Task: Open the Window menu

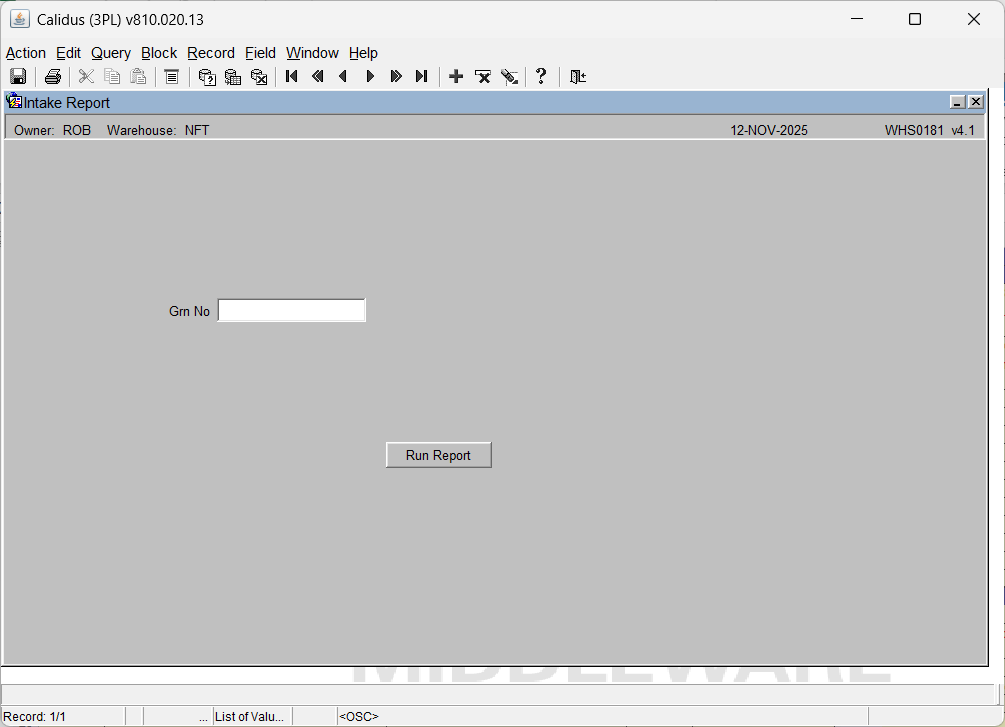Action: [x=312, y=53]
